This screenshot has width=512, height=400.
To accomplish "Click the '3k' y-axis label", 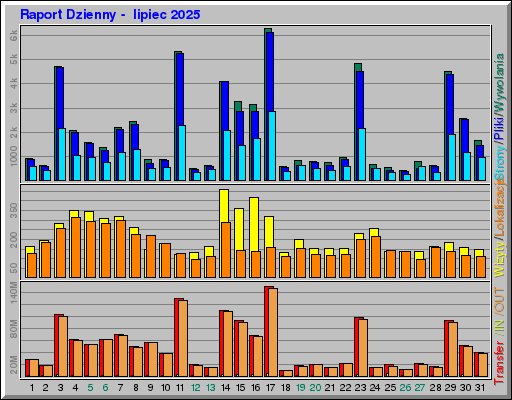I will (x=14, y=108).
